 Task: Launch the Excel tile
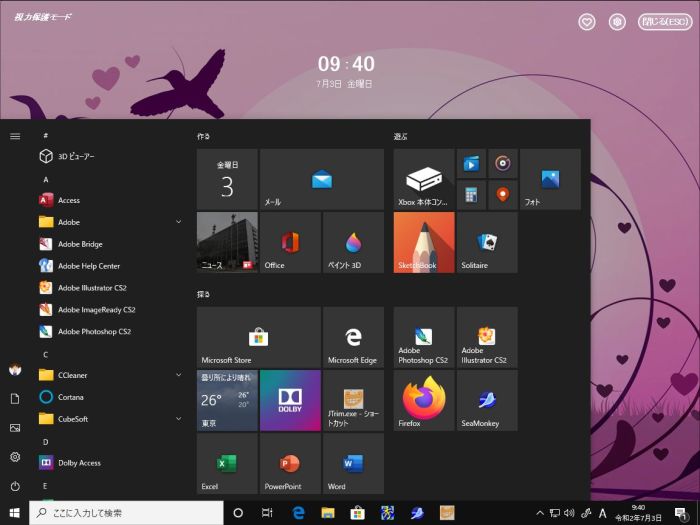pos(227,463)
